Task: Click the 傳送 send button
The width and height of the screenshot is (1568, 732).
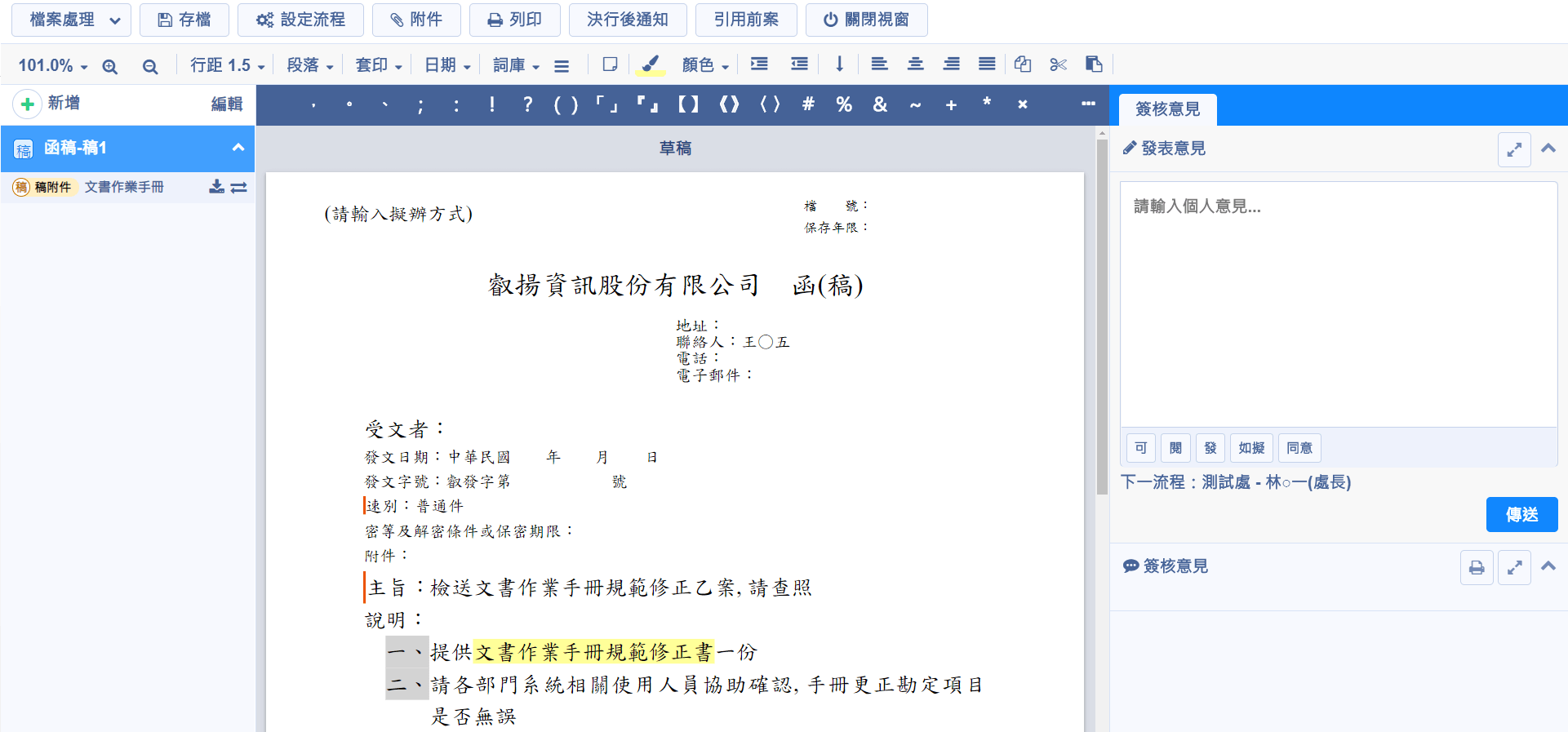Action: tap(1521, 515)
